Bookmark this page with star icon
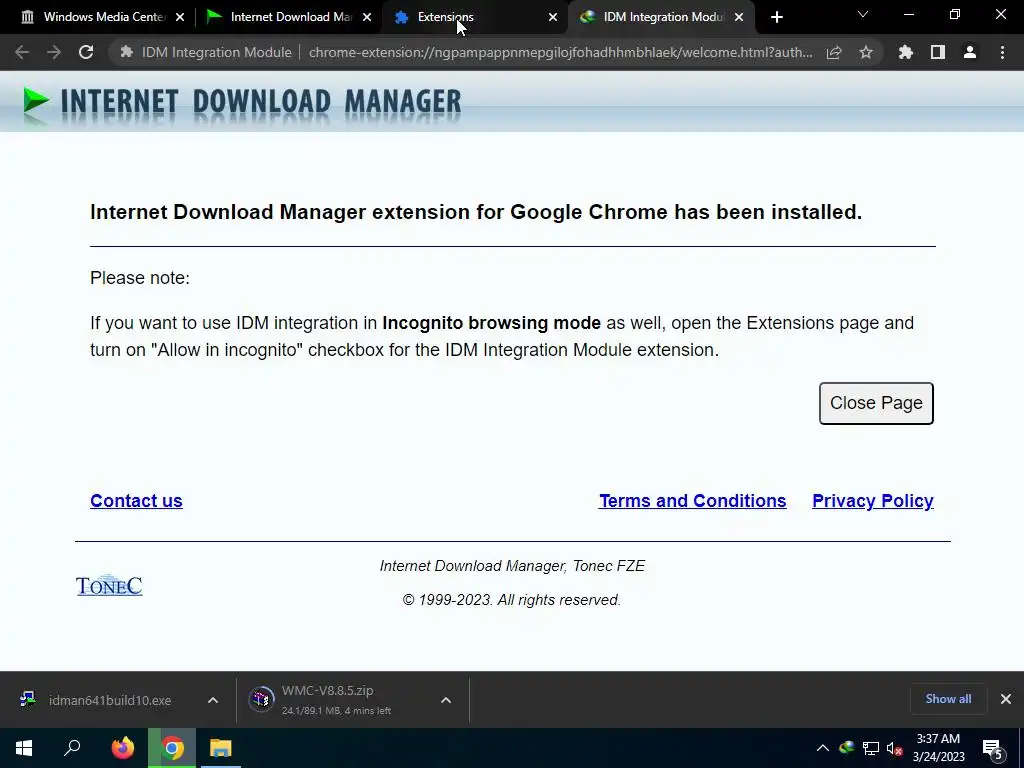The height and width of the screenshot is (768, 1024). pos(866,52)
